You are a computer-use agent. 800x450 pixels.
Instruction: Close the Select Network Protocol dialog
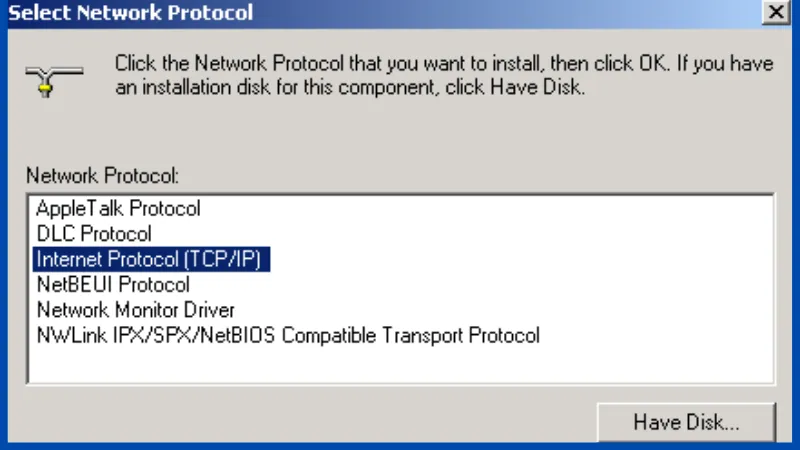(774, 13)
